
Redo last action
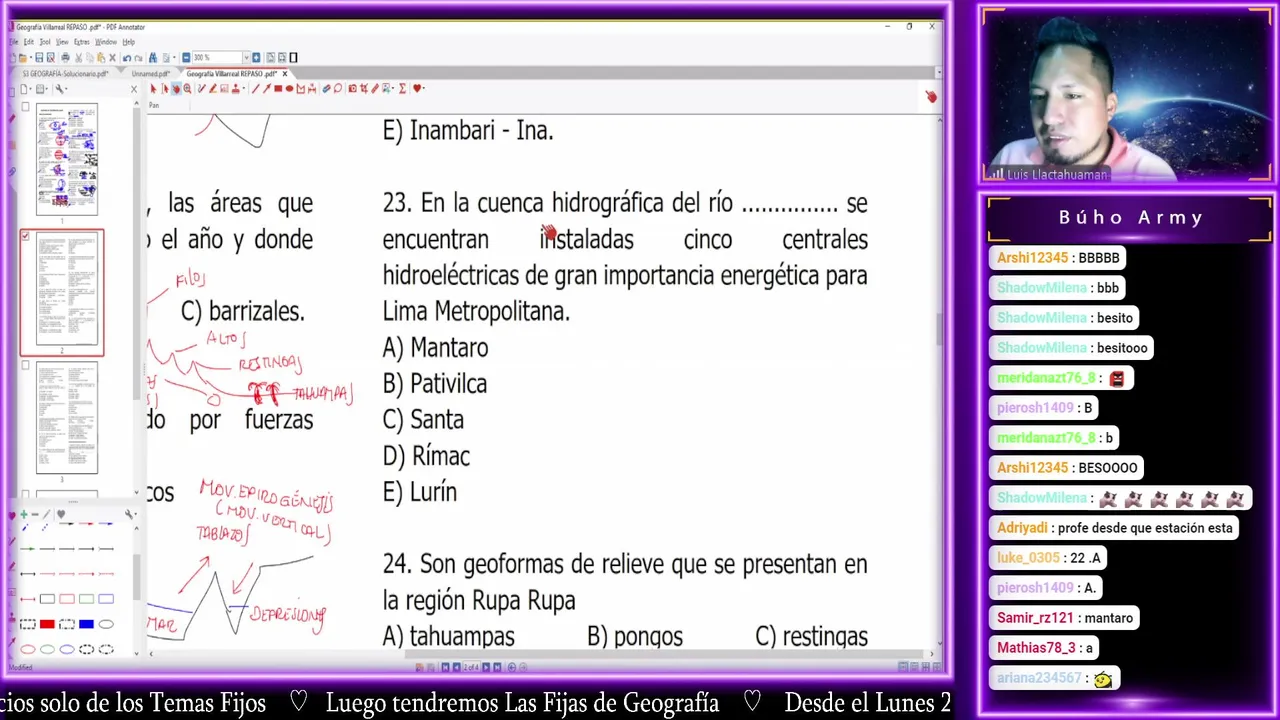pos(138,57)
